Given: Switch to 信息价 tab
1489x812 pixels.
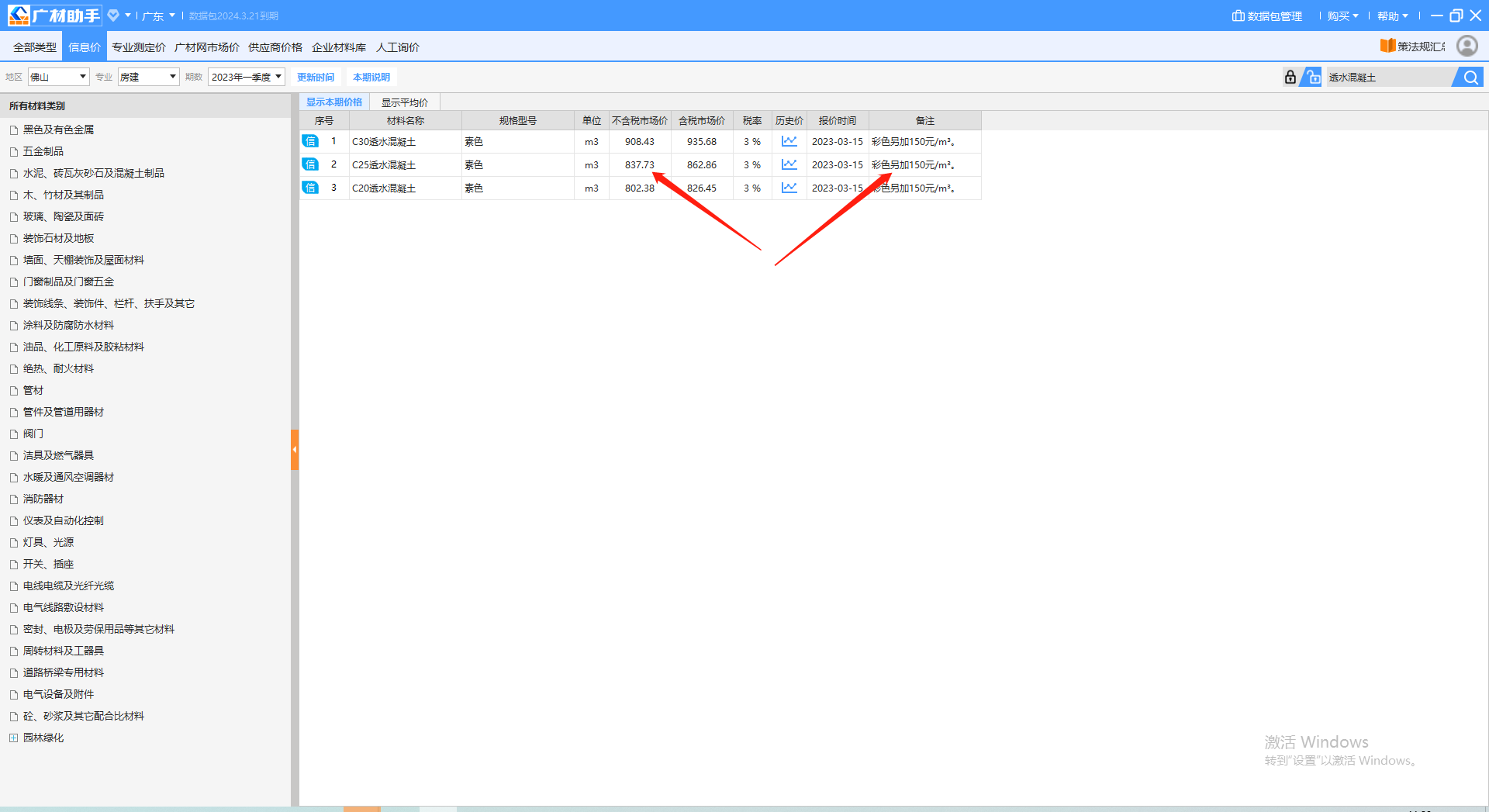Looking at the screenshot, I should click(85, 47).
